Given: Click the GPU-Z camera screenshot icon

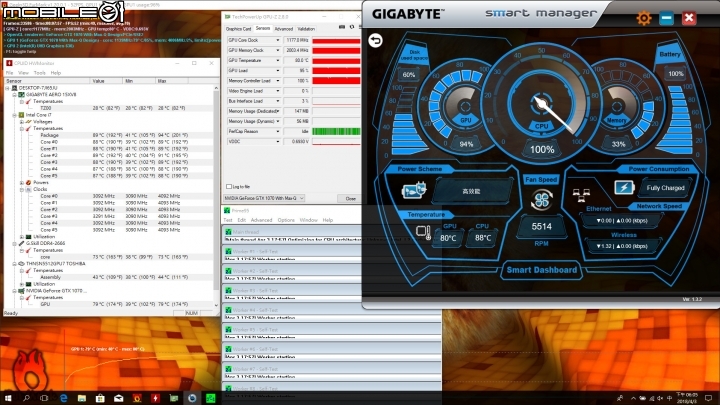Looking at the screenshot, I should point(342,28).
